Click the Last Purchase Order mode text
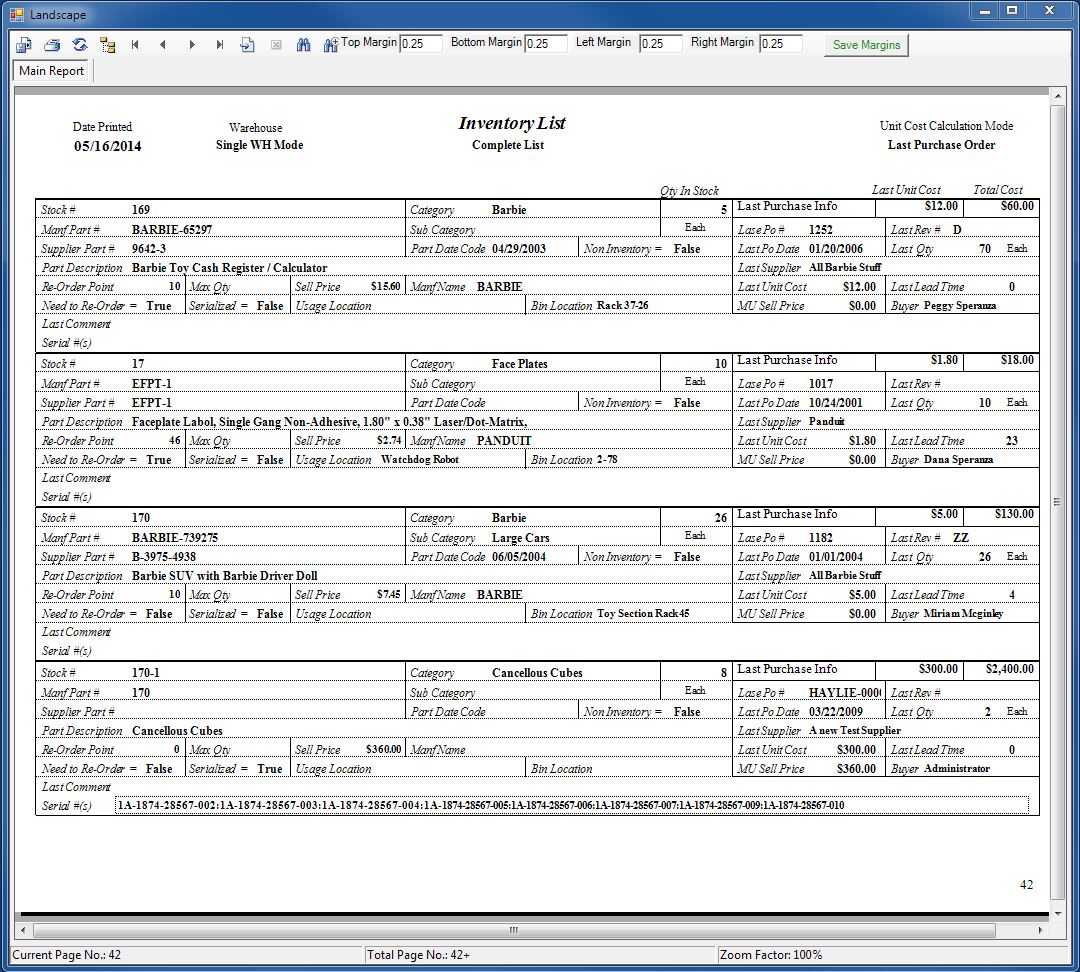1080x972 pixels. click(941, 145)
